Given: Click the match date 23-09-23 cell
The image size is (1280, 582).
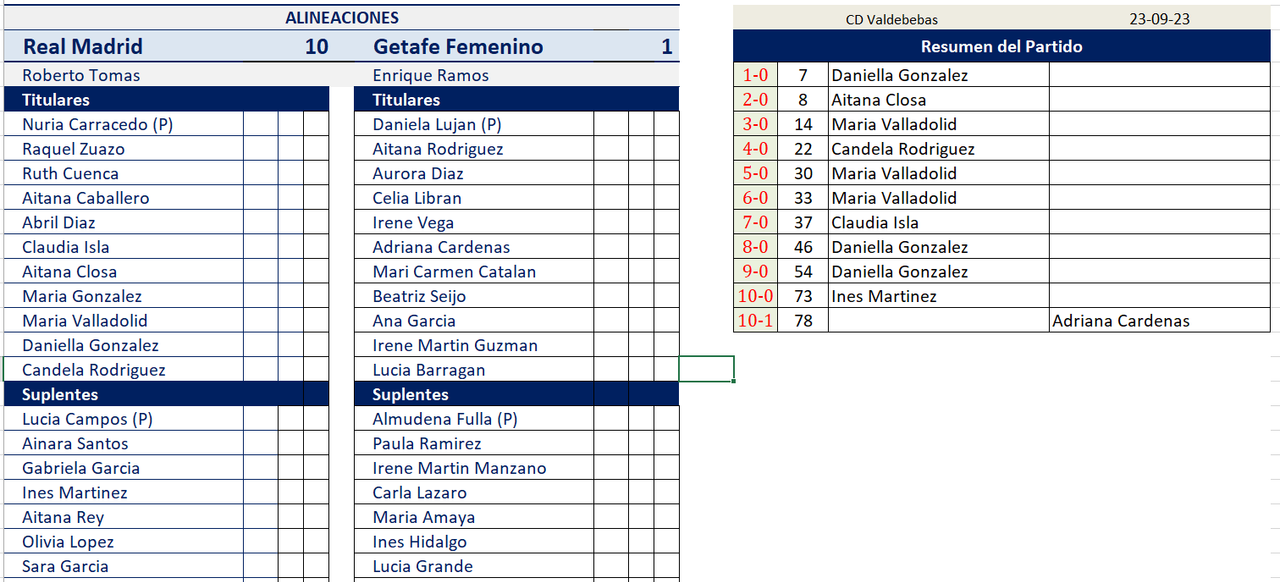Looking at the screenshot, I should 1159,19.
